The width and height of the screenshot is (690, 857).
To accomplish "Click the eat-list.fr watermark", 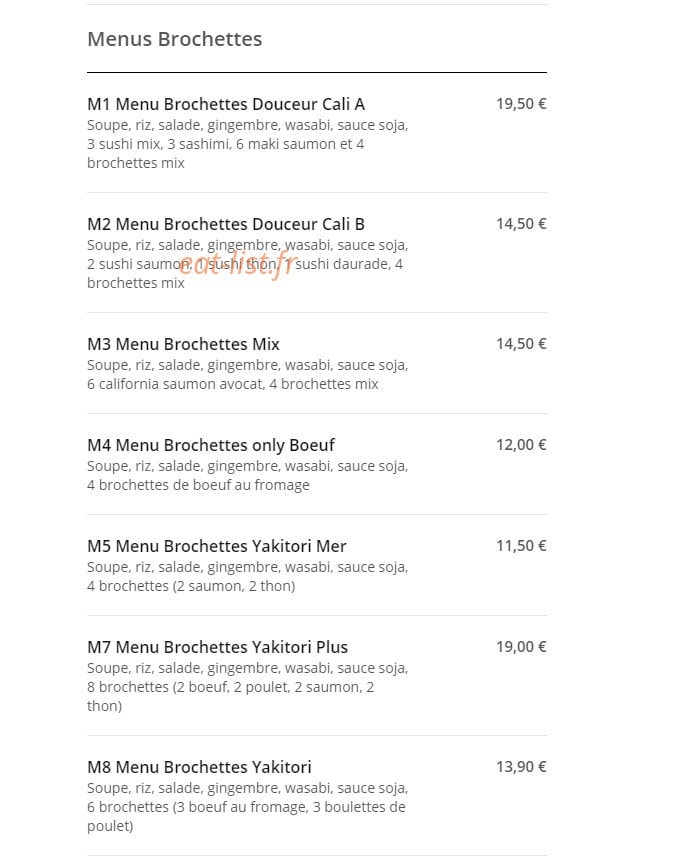I will click(237, 264).
